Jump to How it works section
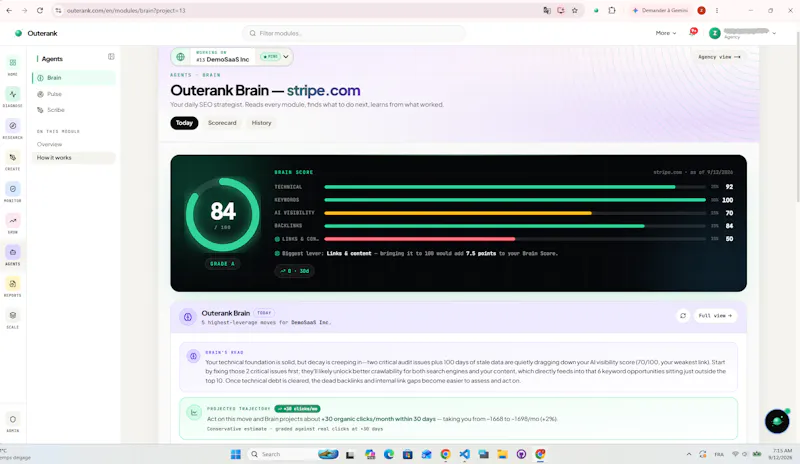This screenshot has height=464, width=800. click(x=74, y=158)
